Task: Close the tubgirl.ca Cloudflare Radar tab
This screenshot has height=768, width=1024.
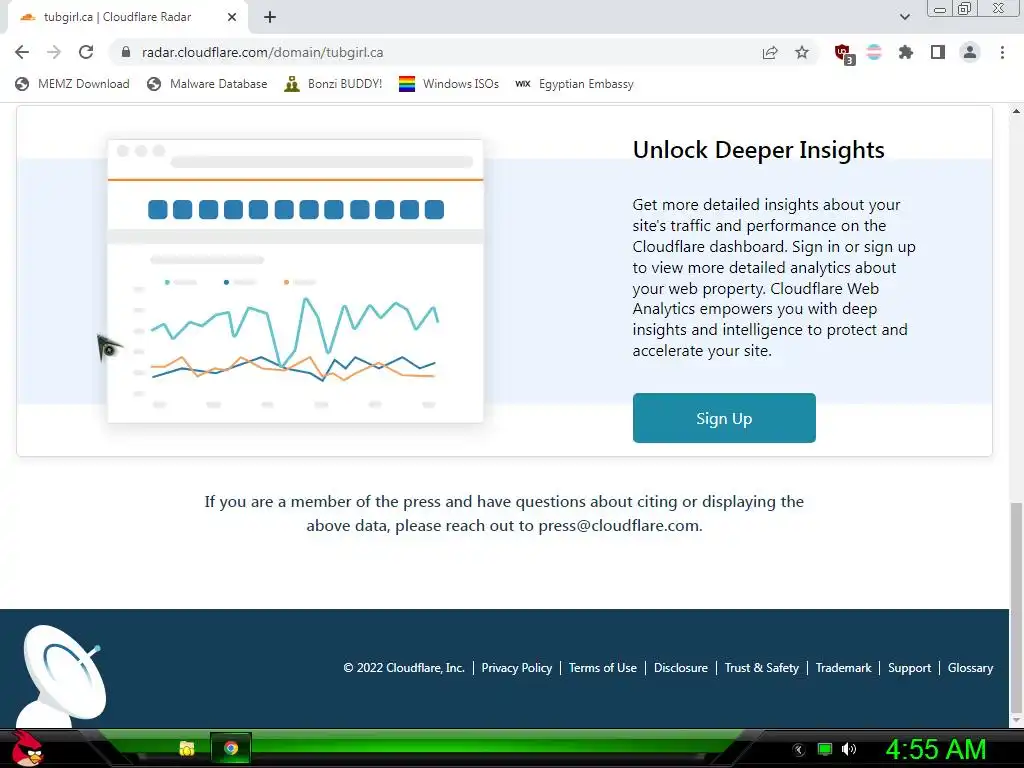Action: click(232, 17)
